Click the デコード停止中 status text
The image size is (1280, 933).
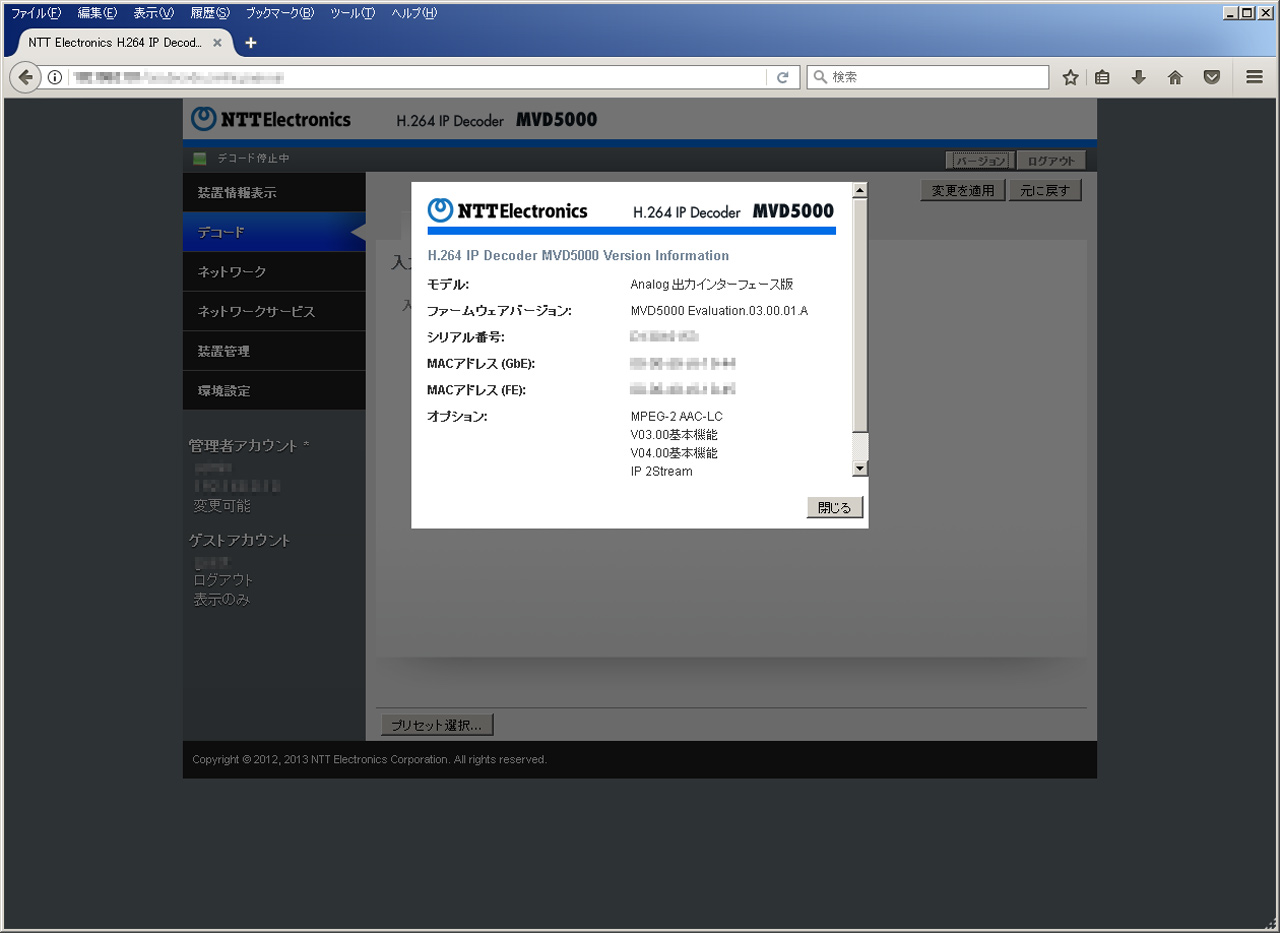253,159
